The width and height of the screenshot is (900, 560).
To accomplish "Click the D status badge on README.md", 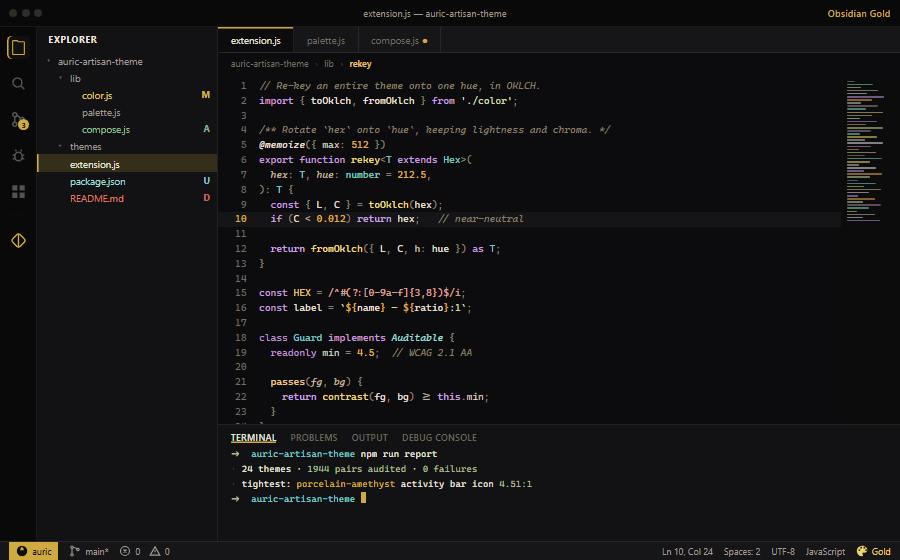I will 206,198.
